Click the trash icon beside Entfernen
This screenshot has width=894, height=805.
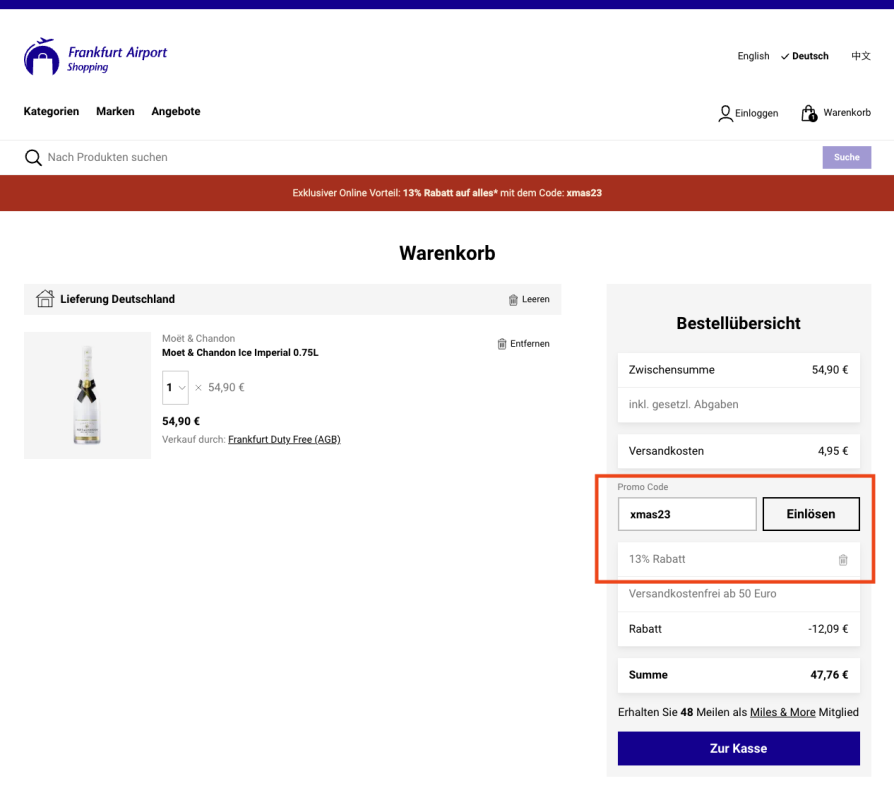click(502, 344)
